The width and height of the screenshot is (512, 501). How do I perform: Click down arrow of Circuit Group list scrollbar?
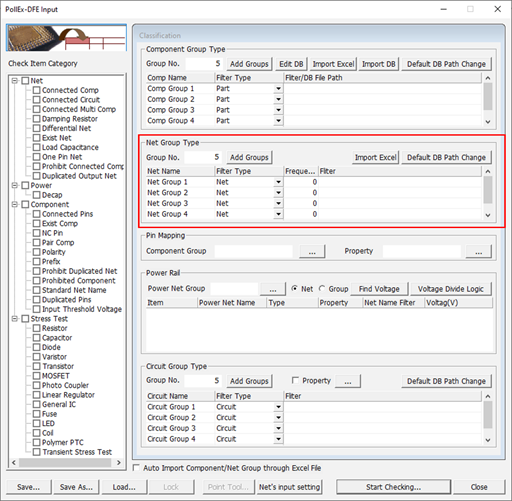click(488, 440)
